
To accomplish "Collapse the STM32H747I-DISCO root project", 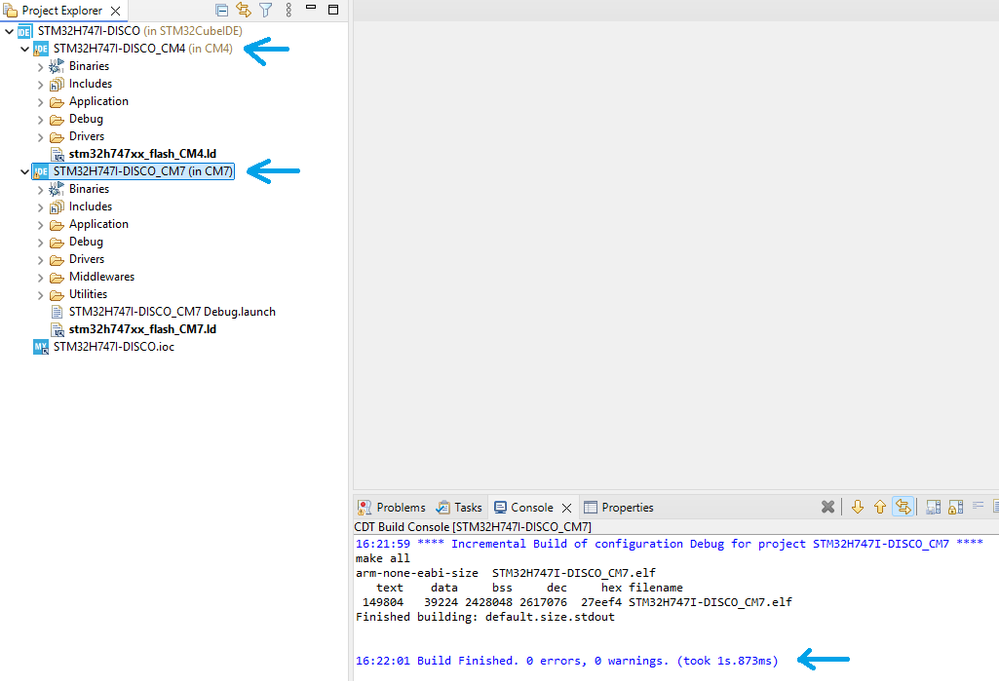I will coord(9,31).
